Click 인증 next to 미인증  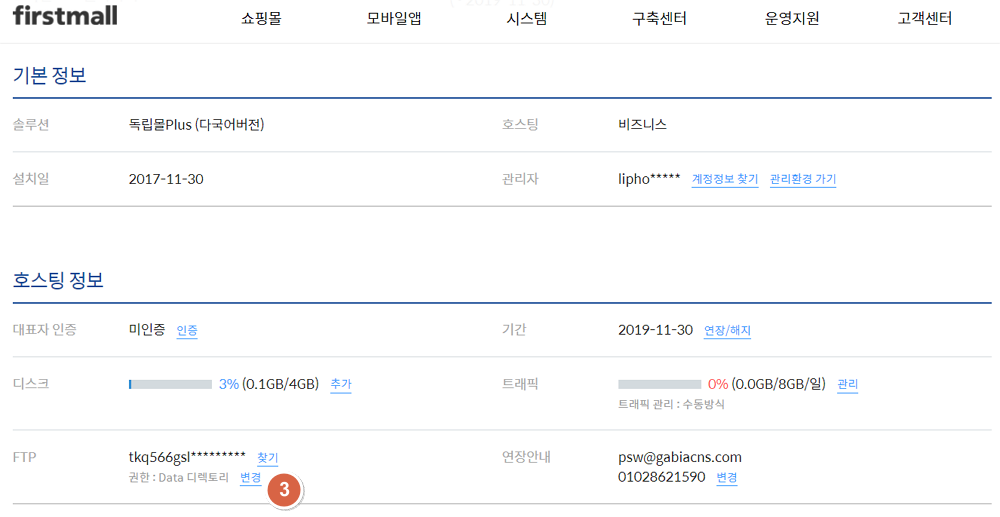click(187, 331)
